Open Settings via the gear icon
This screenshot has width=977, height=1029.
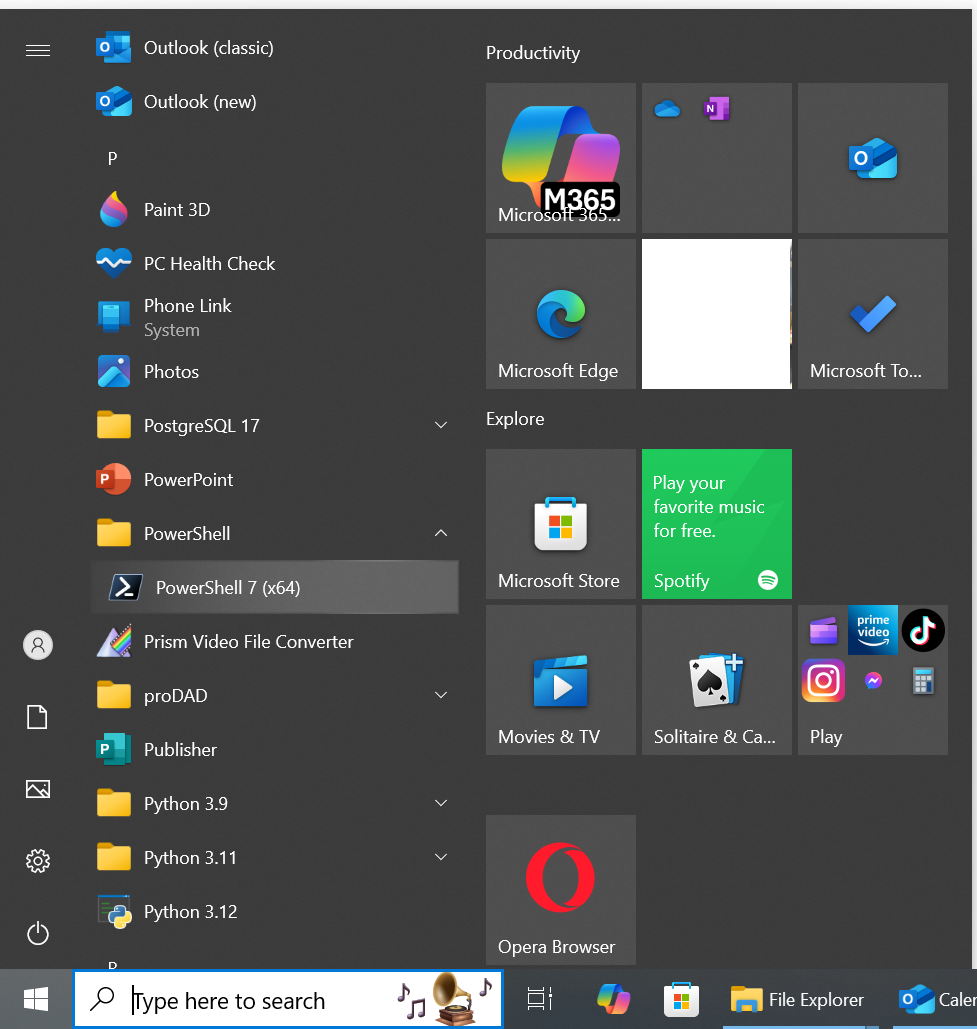[37, 860]
